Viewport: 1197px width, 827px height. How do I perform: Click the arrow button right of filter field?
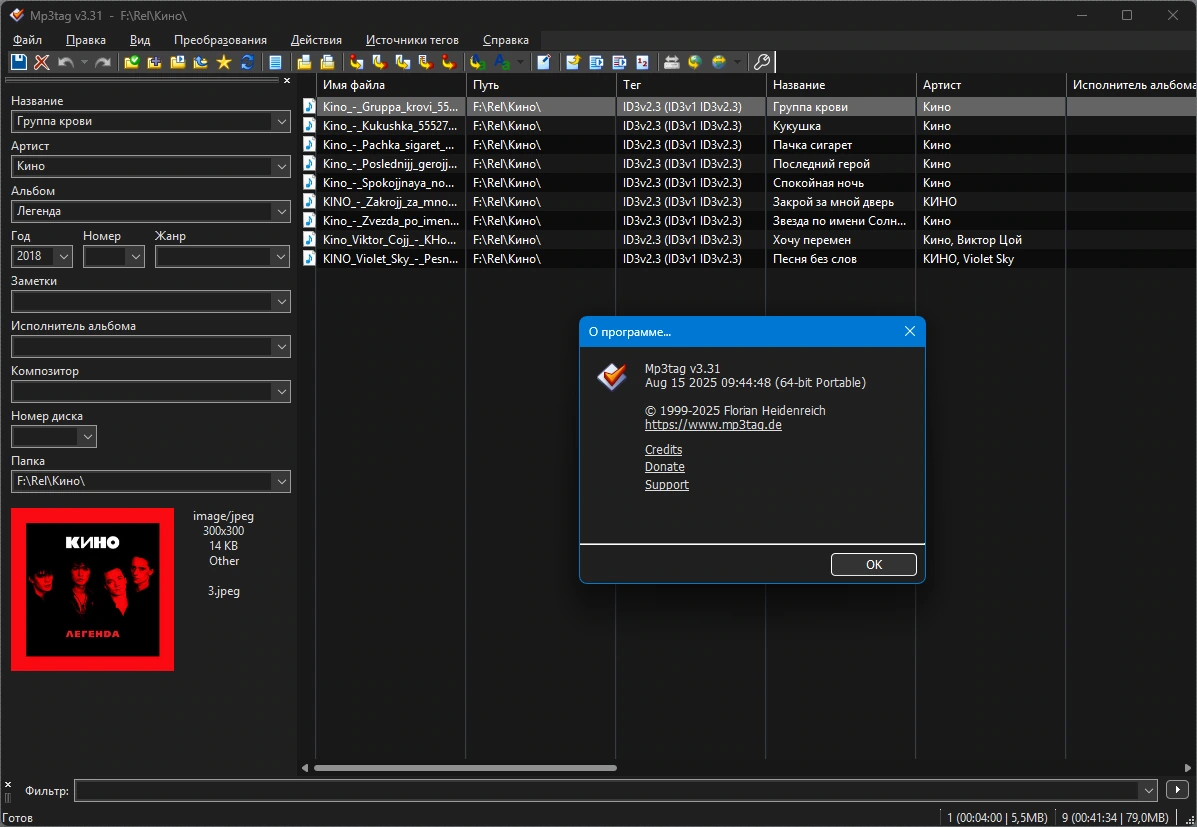coord(1177,790)
